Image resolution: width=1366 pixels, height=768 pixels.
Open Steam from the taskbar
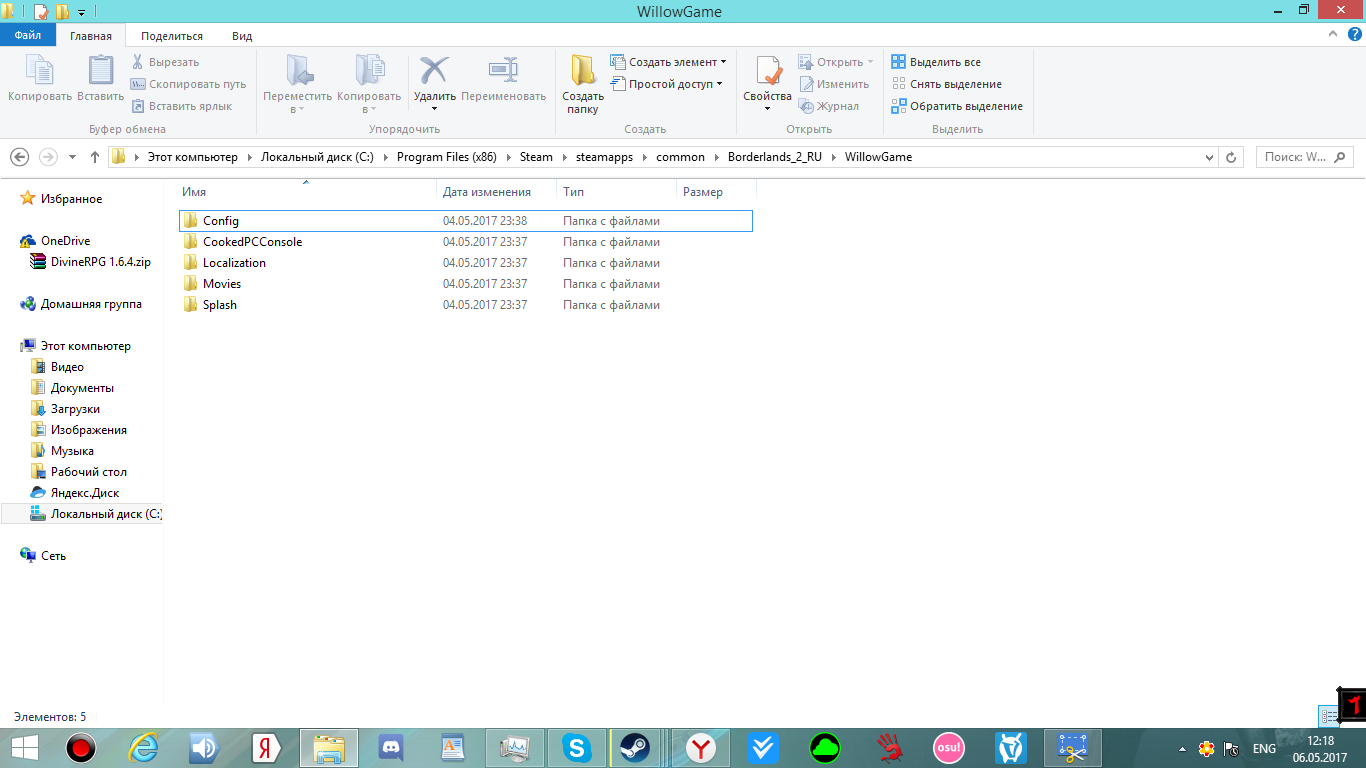(x=633, y=748)
